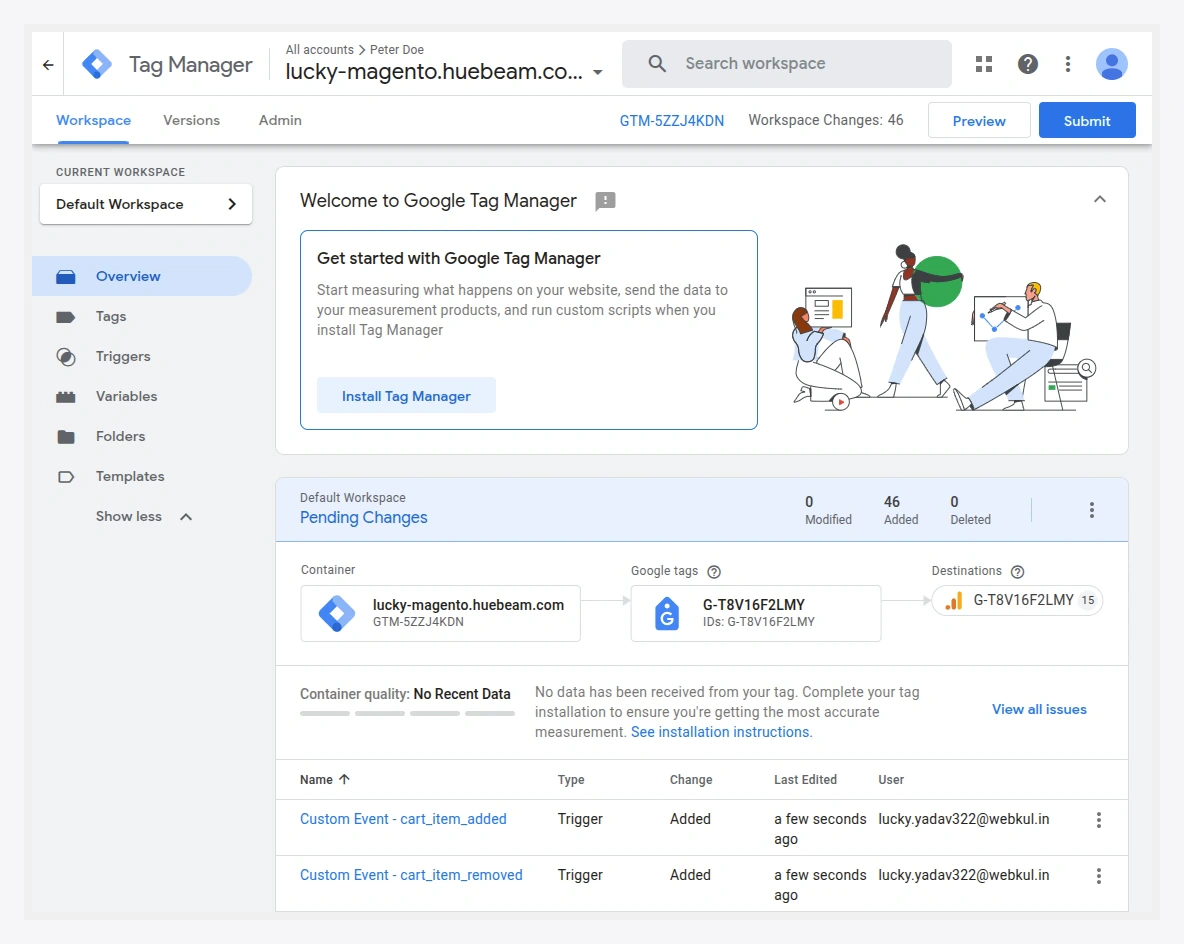This screenshot has width=1184, height=944.
Task: Click the G-T8V16F2LMY Google tag card
Action: [x=756, y=613]
